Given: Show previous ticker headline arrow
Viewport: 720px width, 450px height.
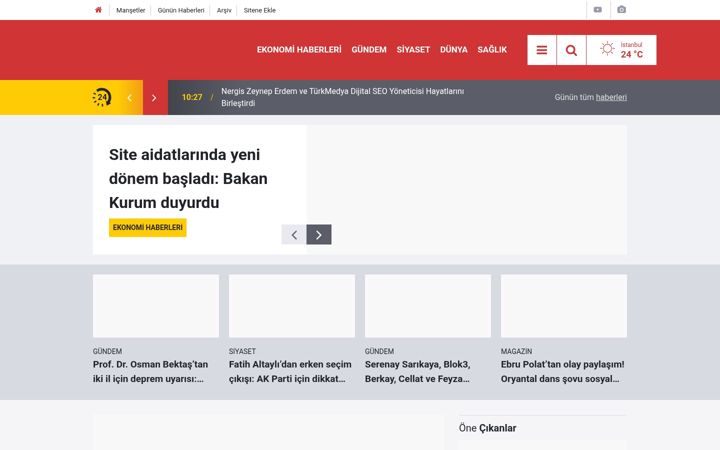Looking at the screenshot, I should [x=130, y=98].
